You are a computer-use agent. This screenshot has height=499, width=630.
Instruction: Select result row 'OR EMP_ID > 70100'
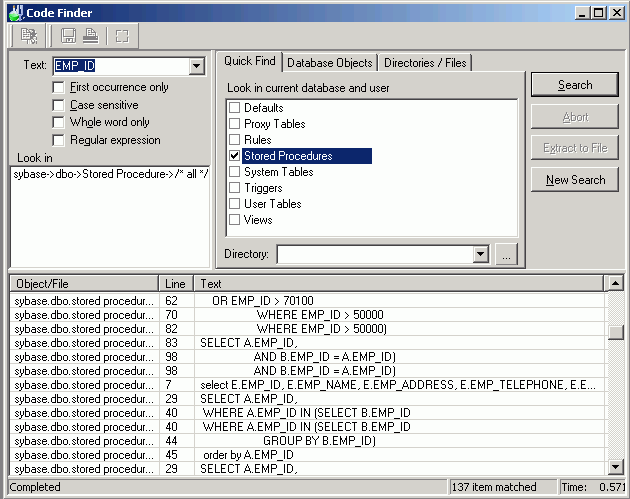[307, 301]
